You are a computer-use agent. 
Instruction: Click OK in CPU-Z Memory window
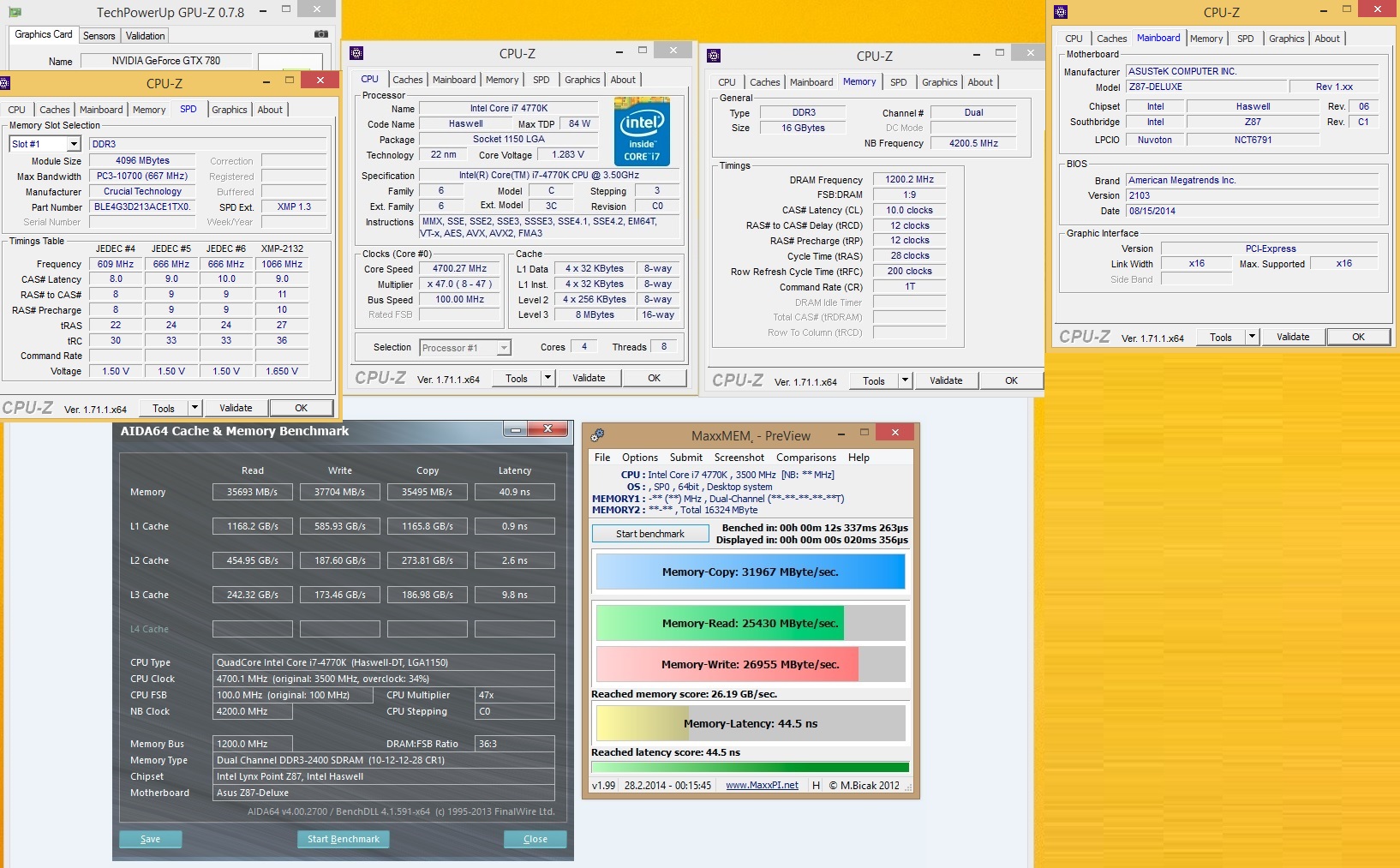[1011, 380]
